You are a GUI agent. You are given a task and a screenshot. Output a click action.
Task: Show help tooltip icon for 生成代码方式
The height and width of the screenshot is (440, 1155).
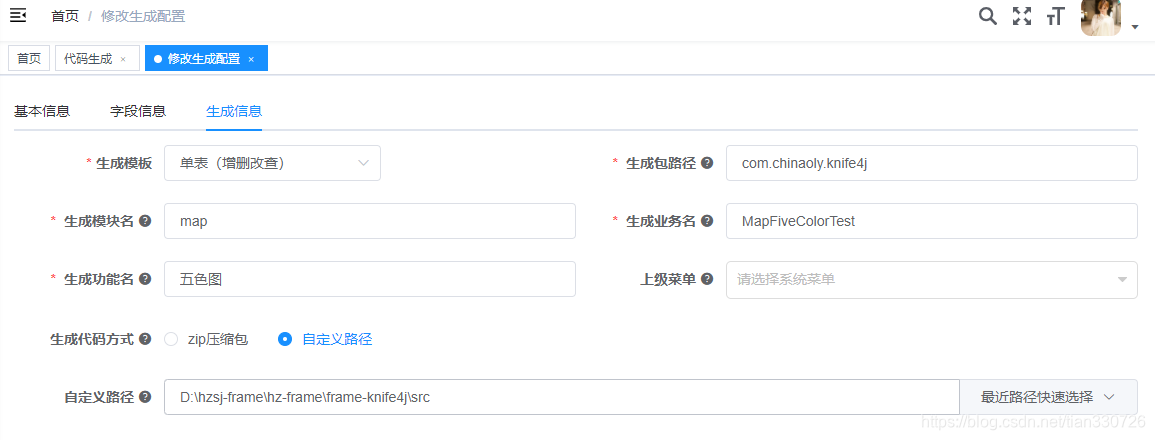[x=145, y=339]
